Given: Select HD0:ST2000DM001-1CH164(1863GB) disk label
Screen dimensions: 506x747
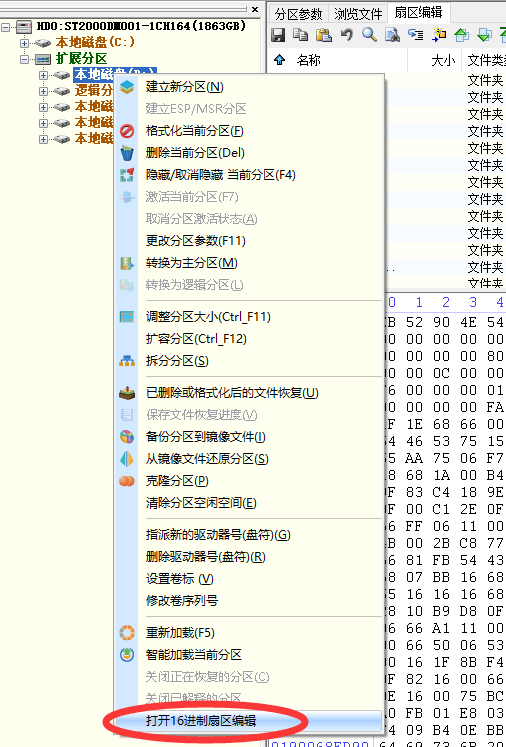Looking at the screenshot, I should (141, 26).
